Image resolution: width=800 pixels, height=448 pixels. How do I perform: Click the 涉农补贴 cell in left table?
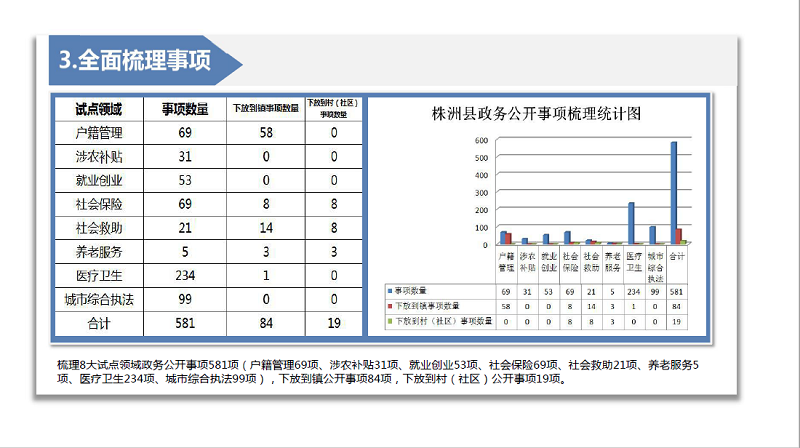click(98, 156)
